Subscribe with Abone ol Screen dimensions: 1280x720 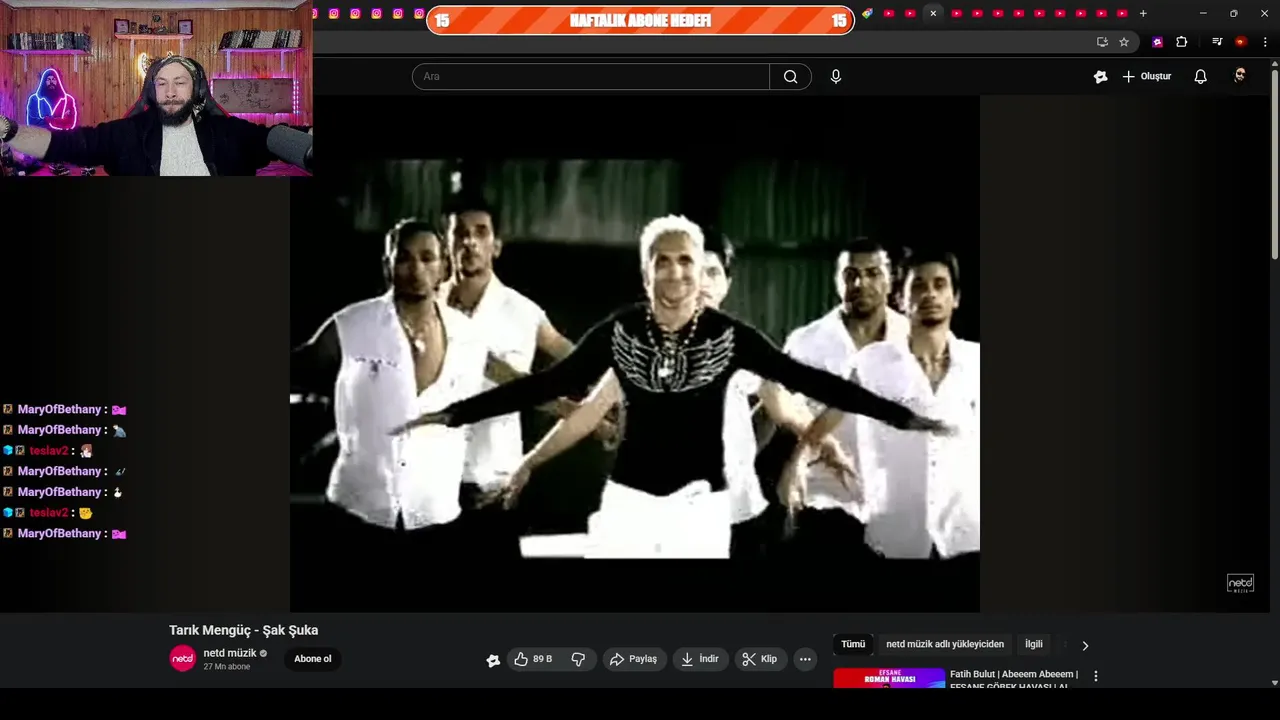tap(312, 659)
